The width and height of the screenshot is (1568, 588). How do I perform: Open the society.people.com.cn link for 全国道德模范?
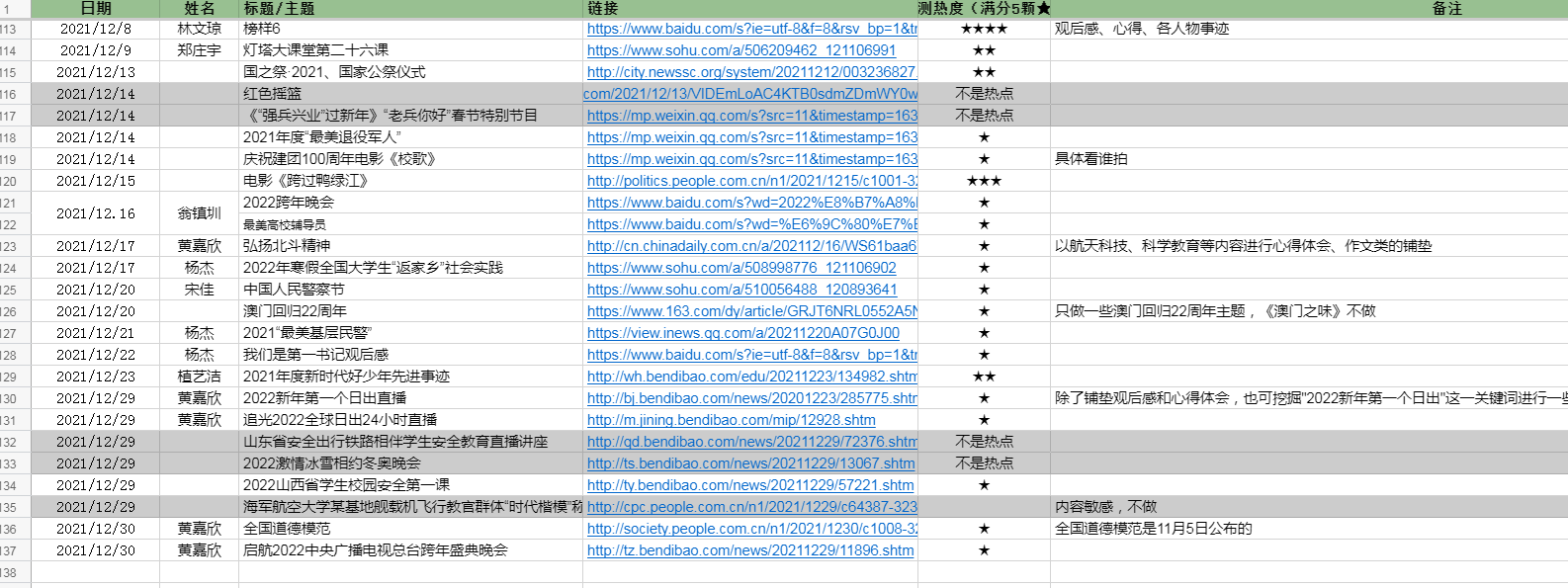click(x=751, y=529)
